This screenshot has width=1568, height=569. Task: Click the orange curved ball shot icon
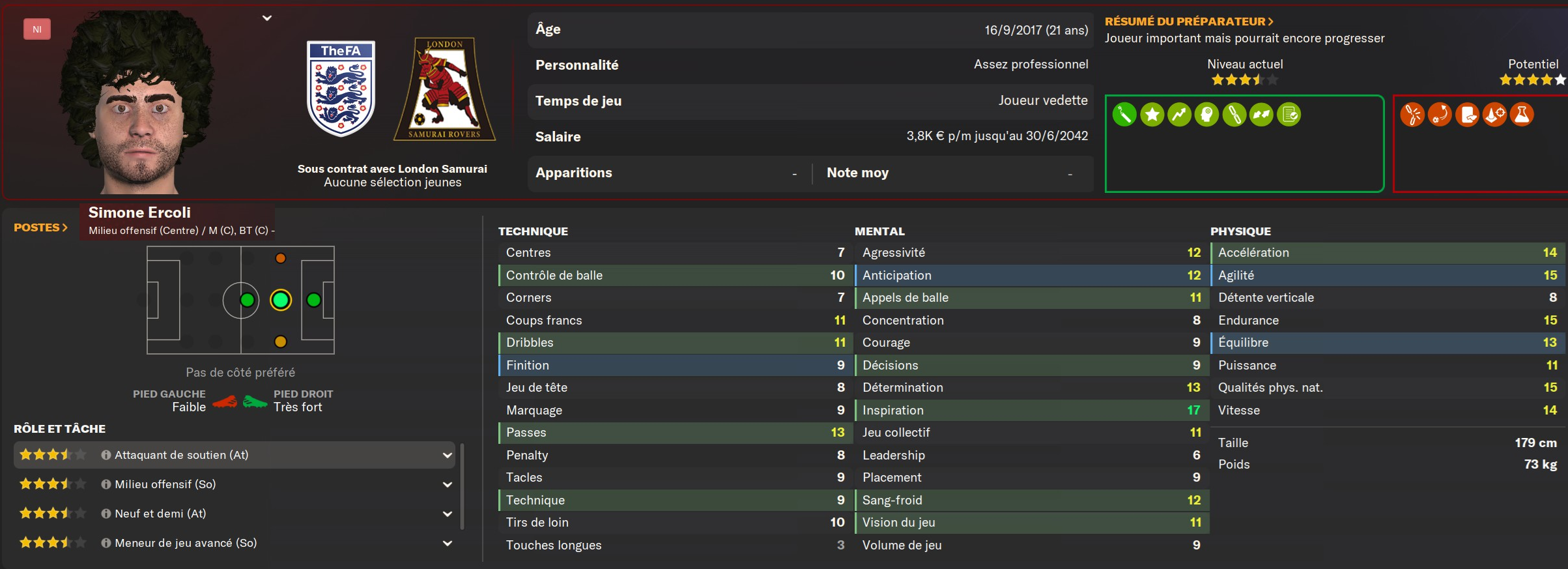click(x=1440, y=115)
